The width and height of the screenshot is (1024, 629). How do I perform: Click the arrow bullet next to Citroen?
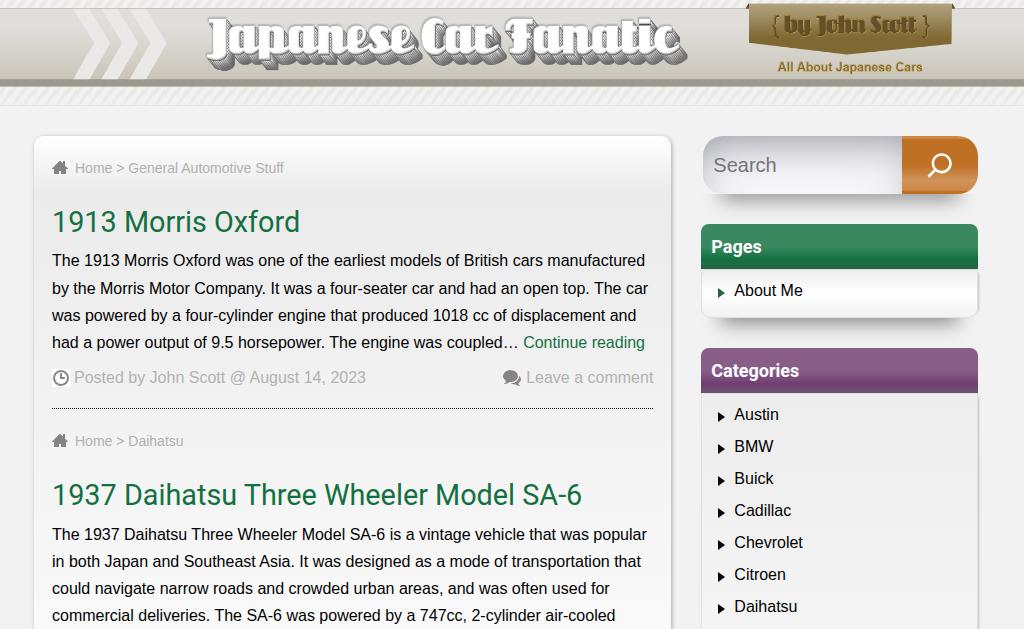pyautogui.click(x=721, y=577)
